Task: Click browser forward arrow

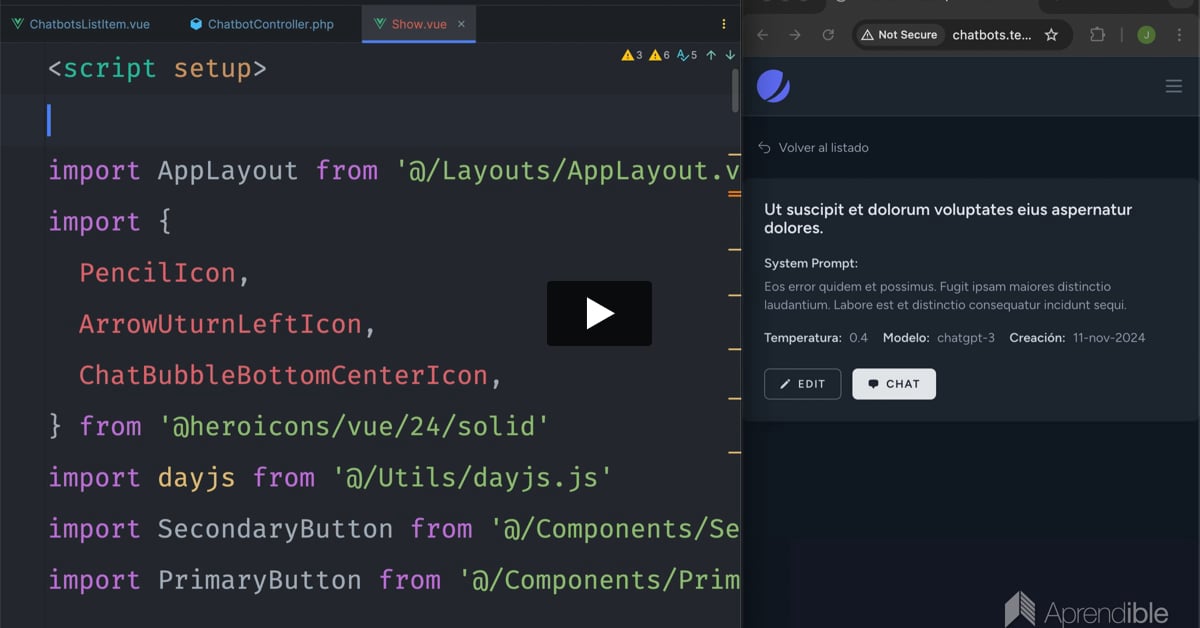Action: click(x=795, y=35)
